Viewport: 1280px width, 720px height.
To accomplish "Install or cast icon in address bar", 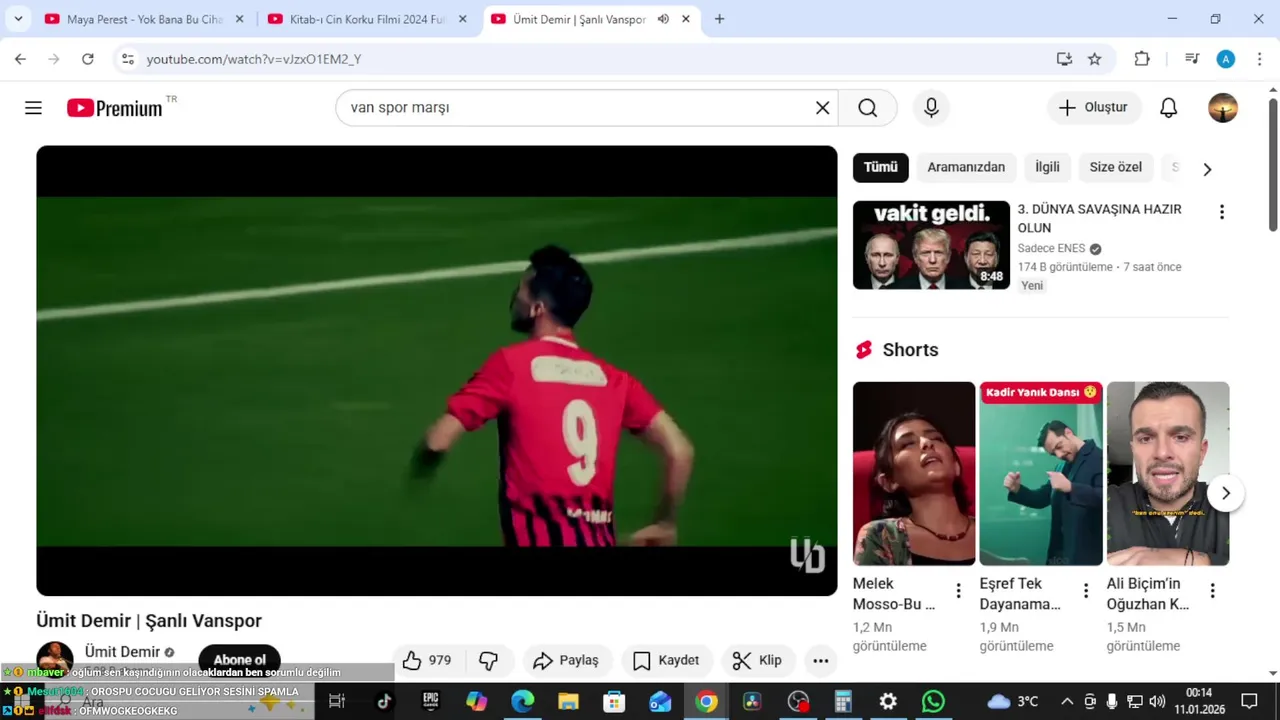I will tap(1064, 59).
